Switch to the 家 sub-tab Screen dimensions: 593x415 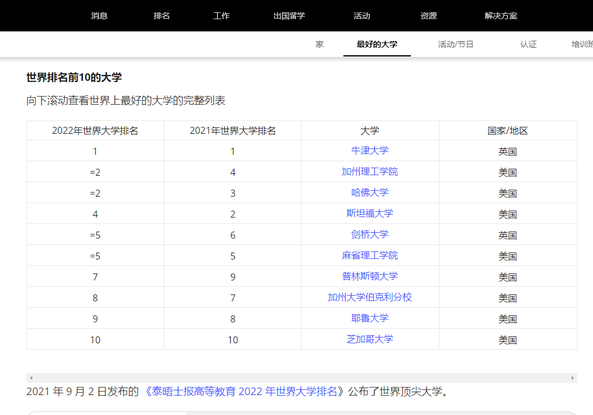pyautogui.click(x=320, y=44)
